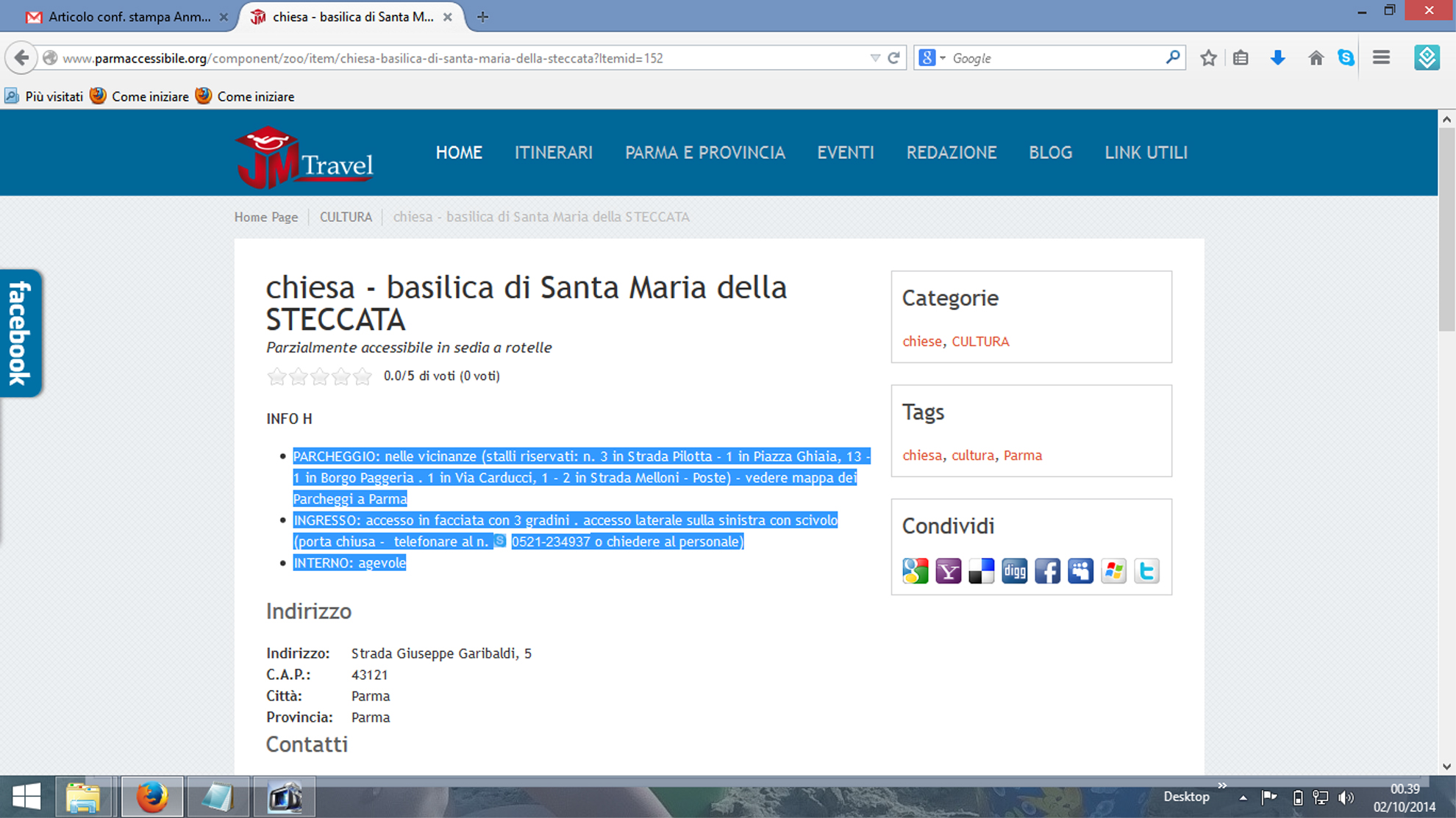
Task: Focus the Google search input field
Action: [1055, 58]
